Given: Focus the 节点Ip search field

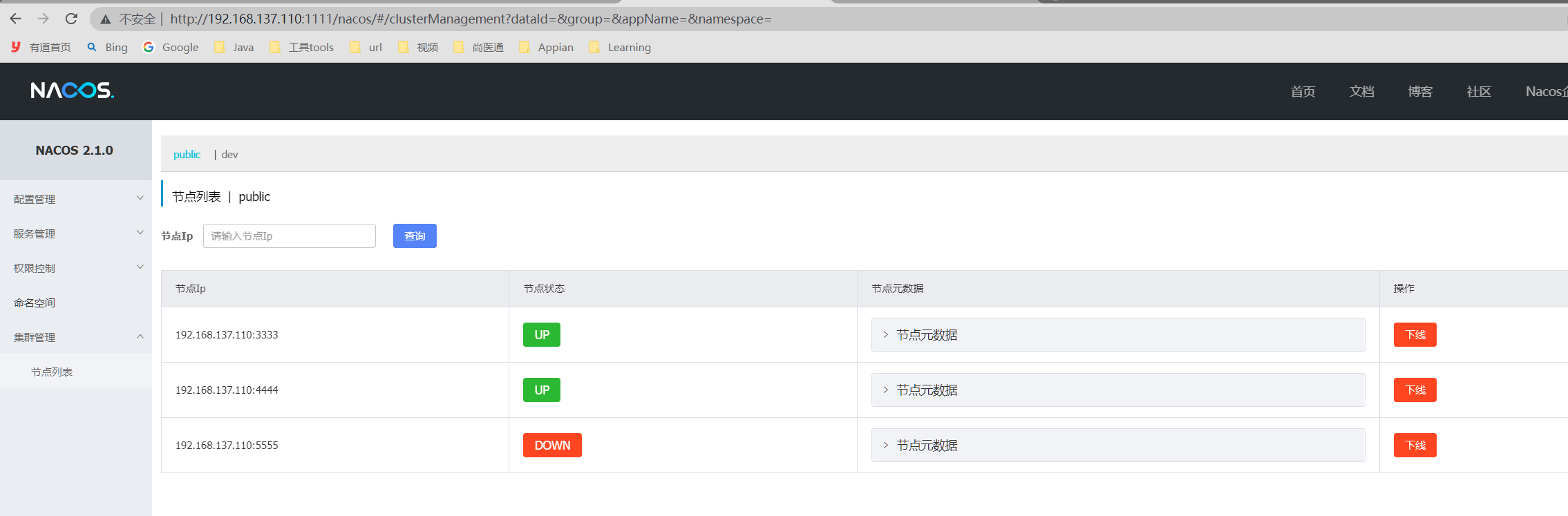Looking at the screenshot, I should click(x=290, y=236).
